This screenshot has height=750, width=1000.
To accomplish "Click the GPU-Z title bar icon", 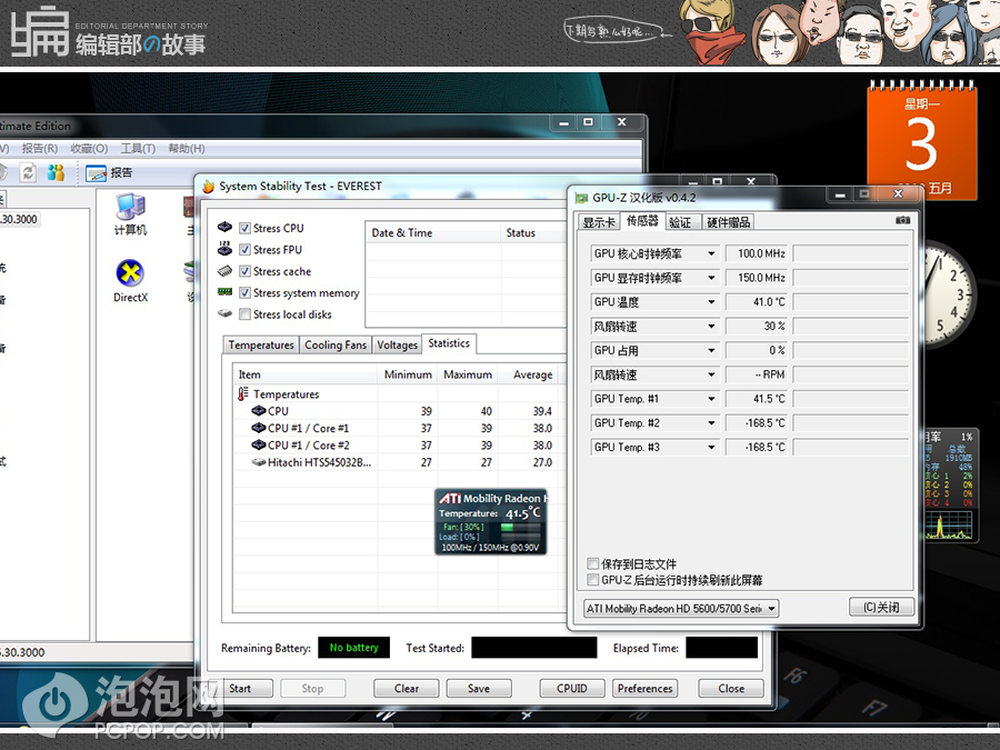I will [581, 198].
